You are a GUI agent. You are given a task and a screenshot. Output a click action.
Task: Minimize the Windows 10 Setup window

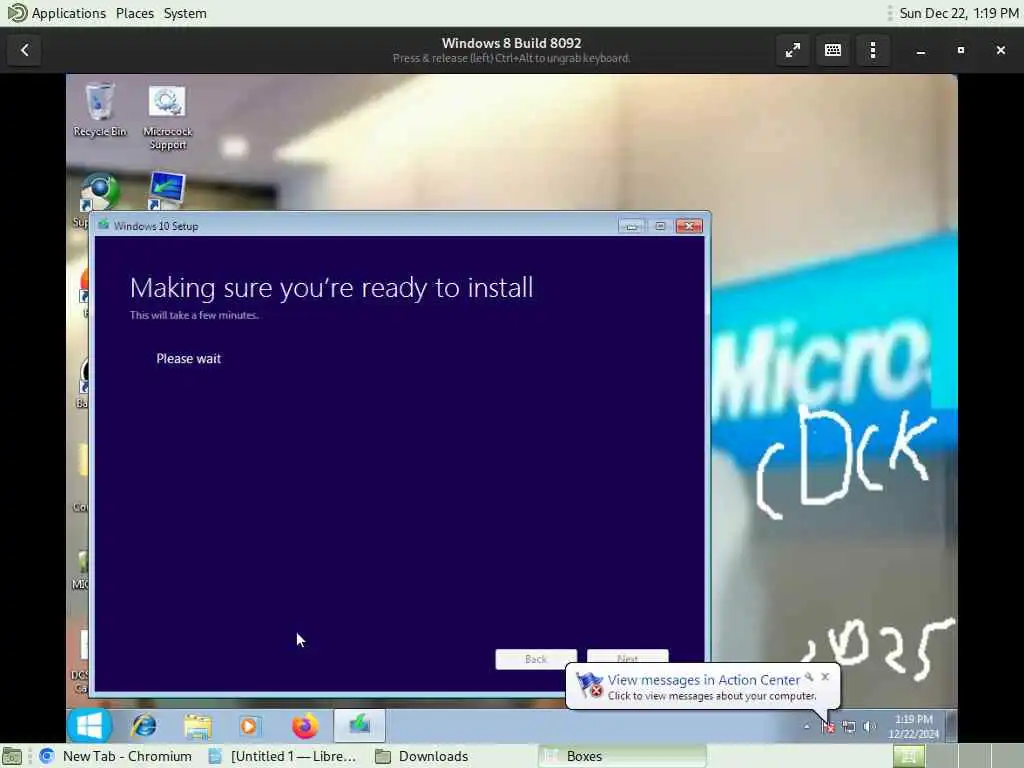click(631, 226)
